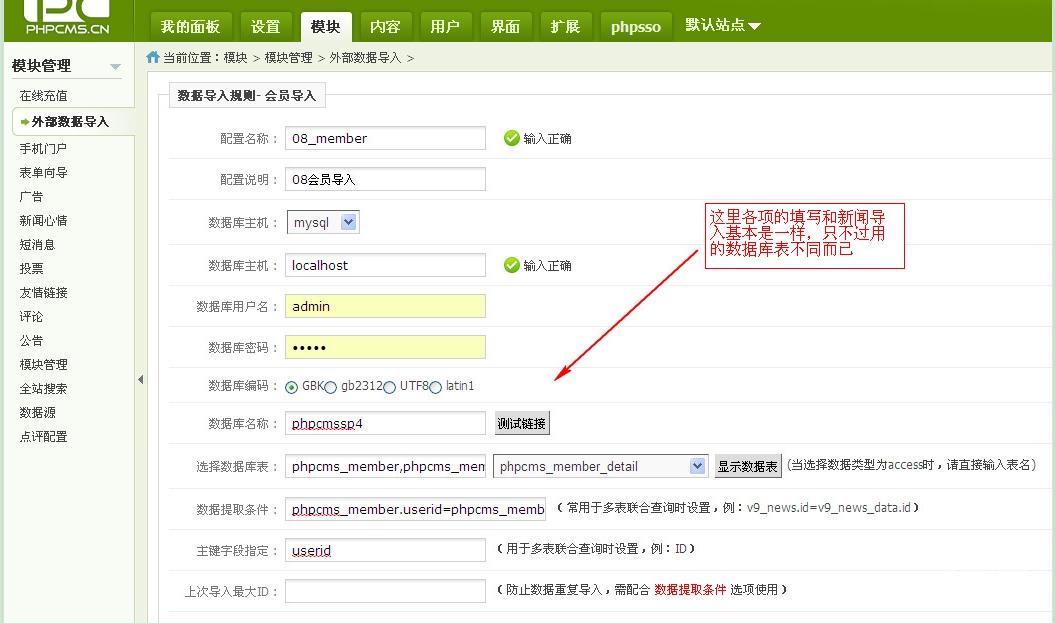Click the 数据库用户名 admin field
Image resolution: width=1055 pixels, height=624 pixels.
tap(385, 306)
